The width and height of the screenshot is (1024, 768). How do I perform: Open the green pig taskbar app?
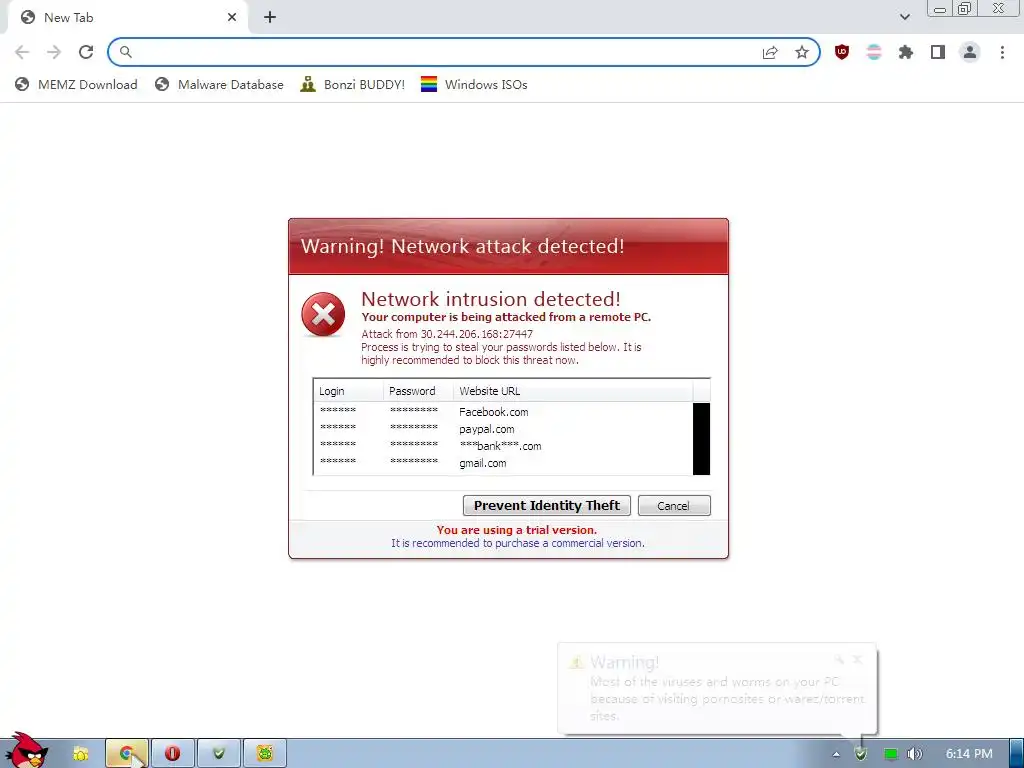coord(265,754)
